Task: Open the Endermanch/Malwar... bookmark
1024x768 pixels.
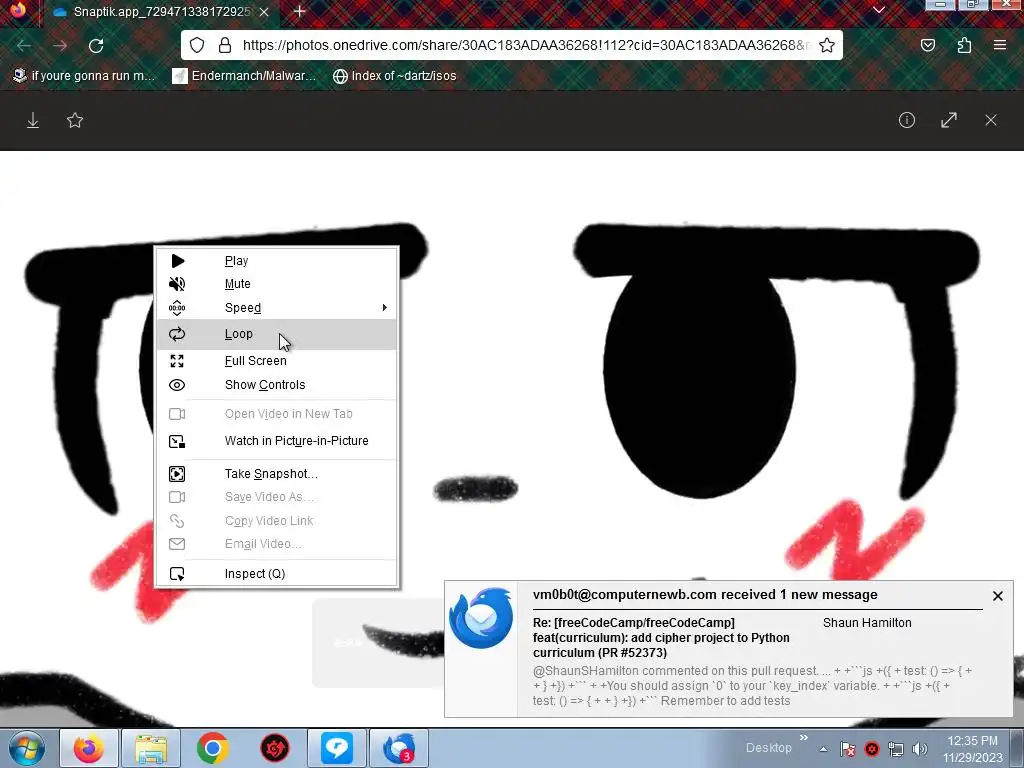Action: pyautogui.click(x=244, y=76)
